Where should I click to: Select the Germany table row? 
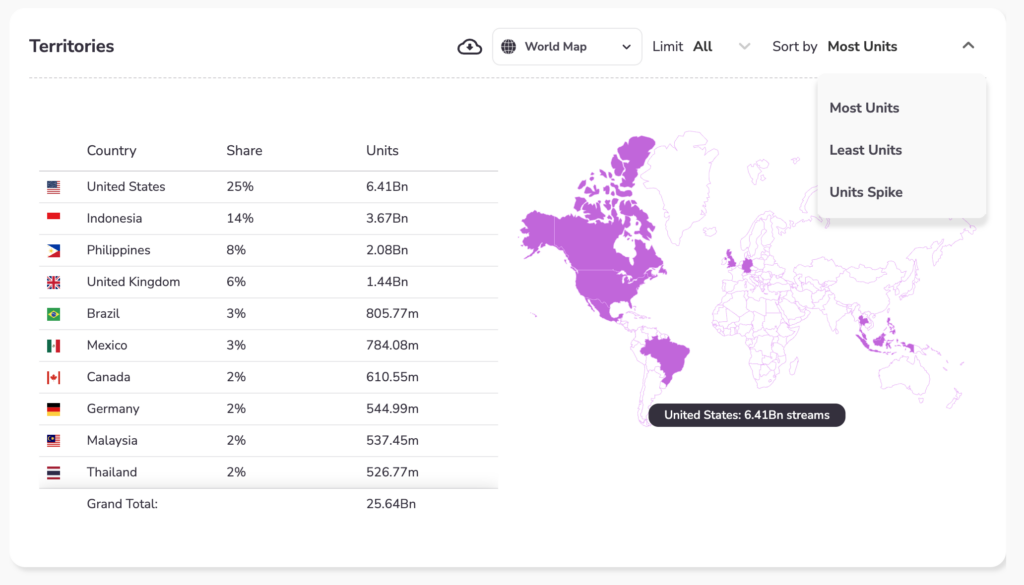(x=268, y=409)
